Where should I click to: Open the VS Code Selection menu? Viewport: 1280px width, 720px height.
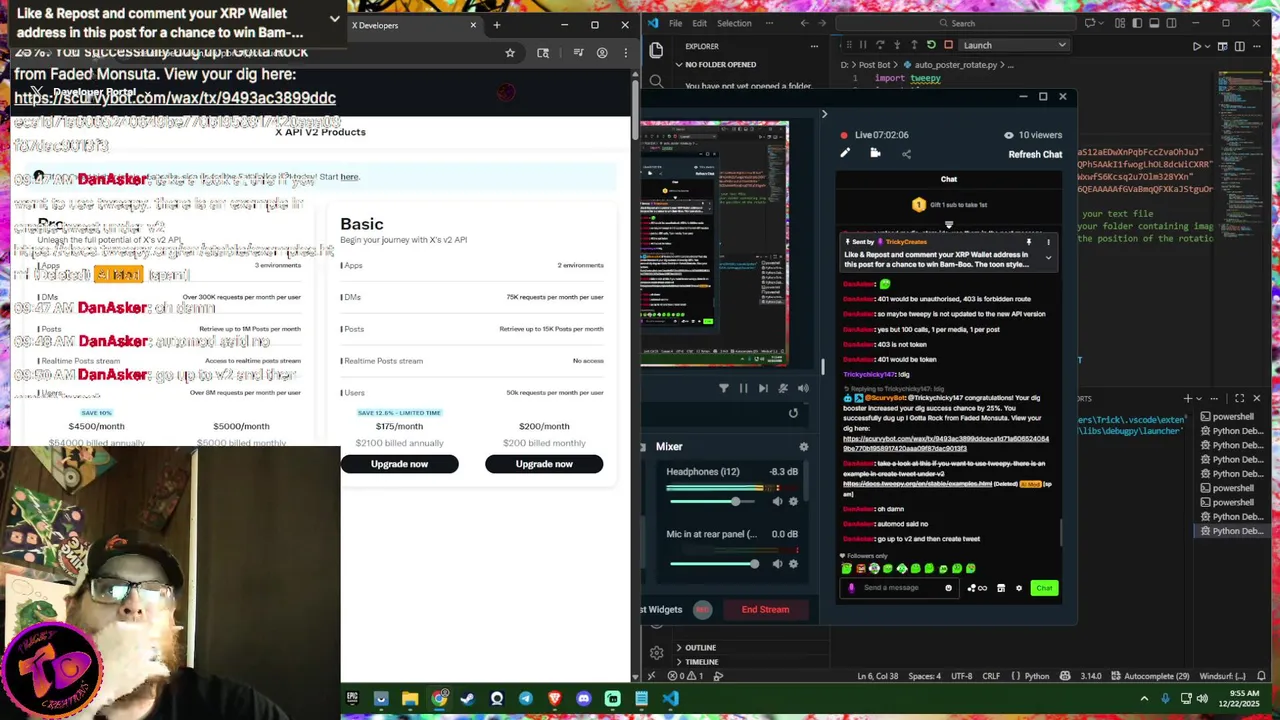[x=734, y=23]
